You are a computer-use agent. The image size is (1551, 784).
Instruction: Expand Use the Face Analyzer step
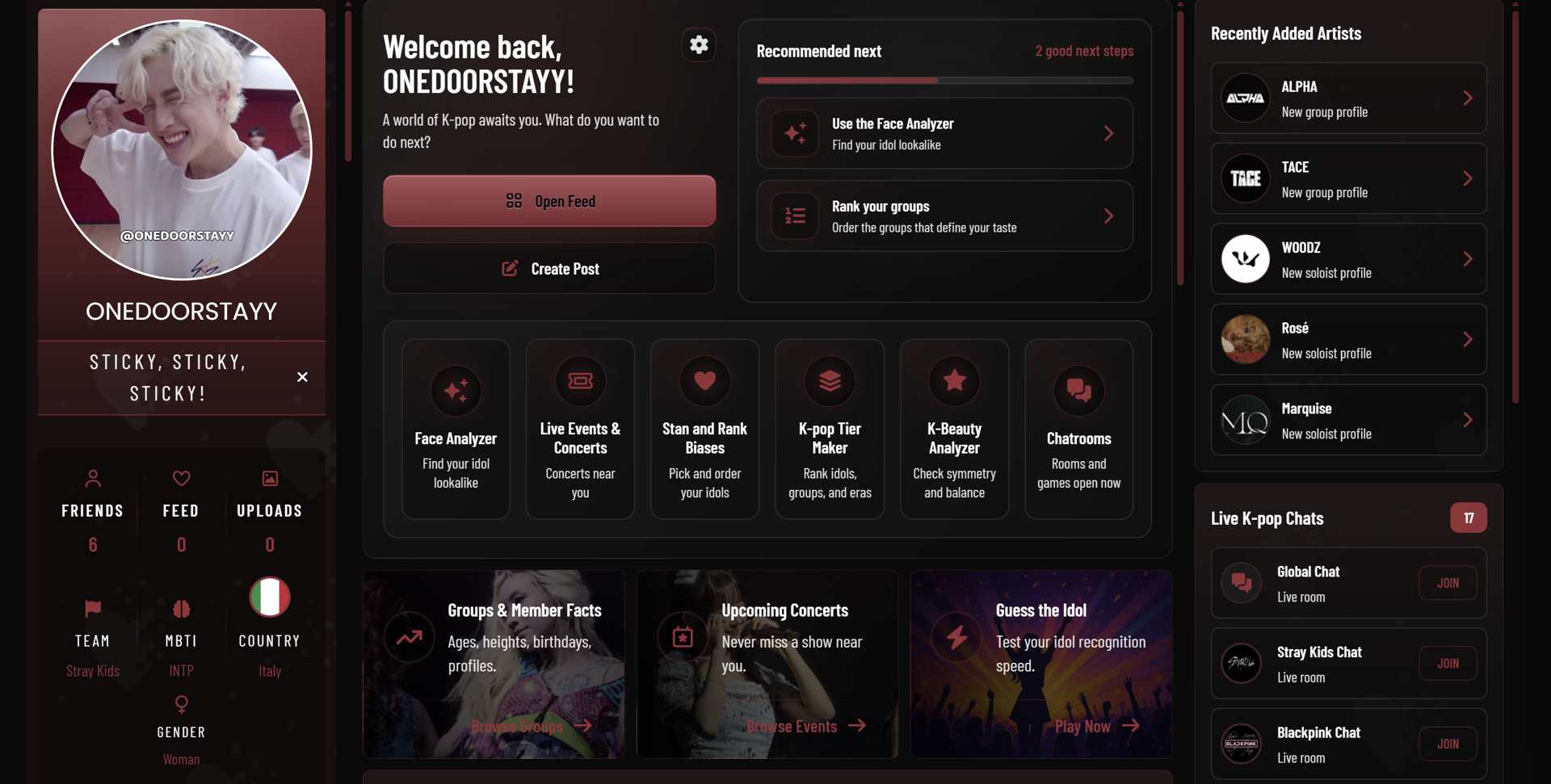[944, 133]
